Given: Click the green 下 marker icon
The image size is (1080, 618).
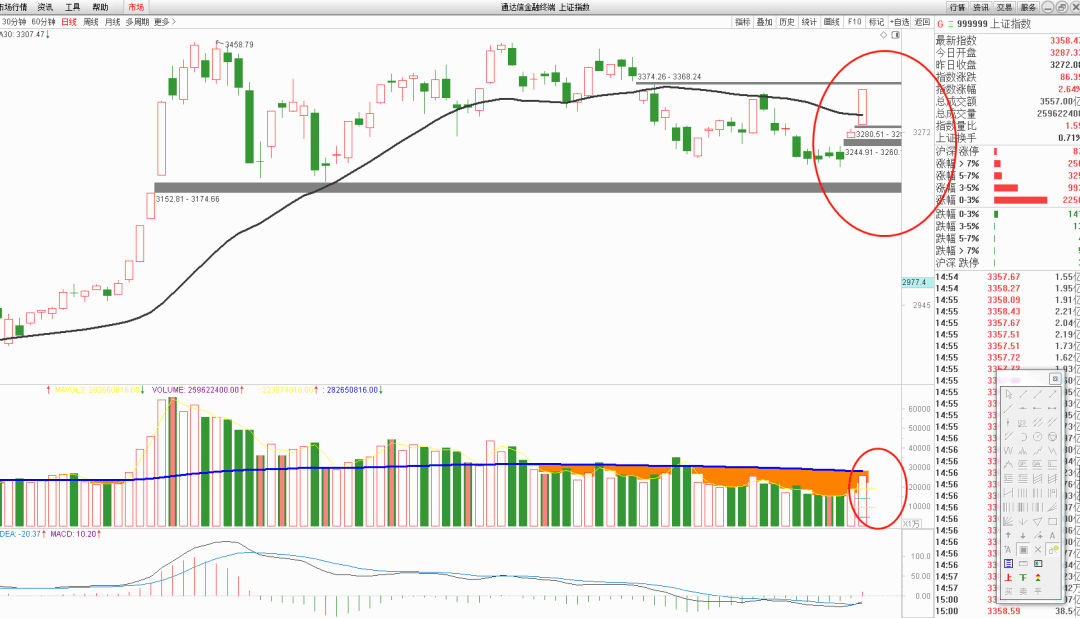Looking at the screenshot, I should point(1023,577).
